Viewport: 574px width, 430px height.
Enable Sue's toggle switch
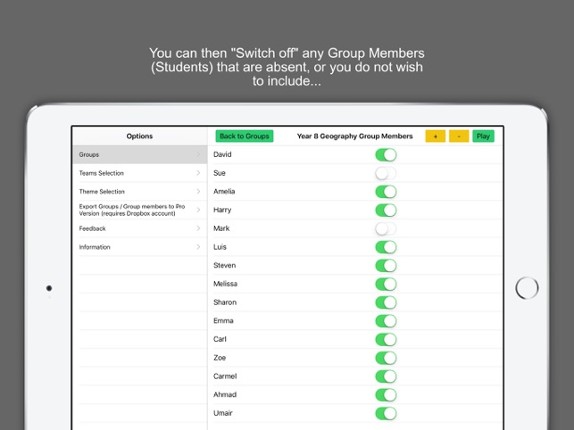click(386, 173)
